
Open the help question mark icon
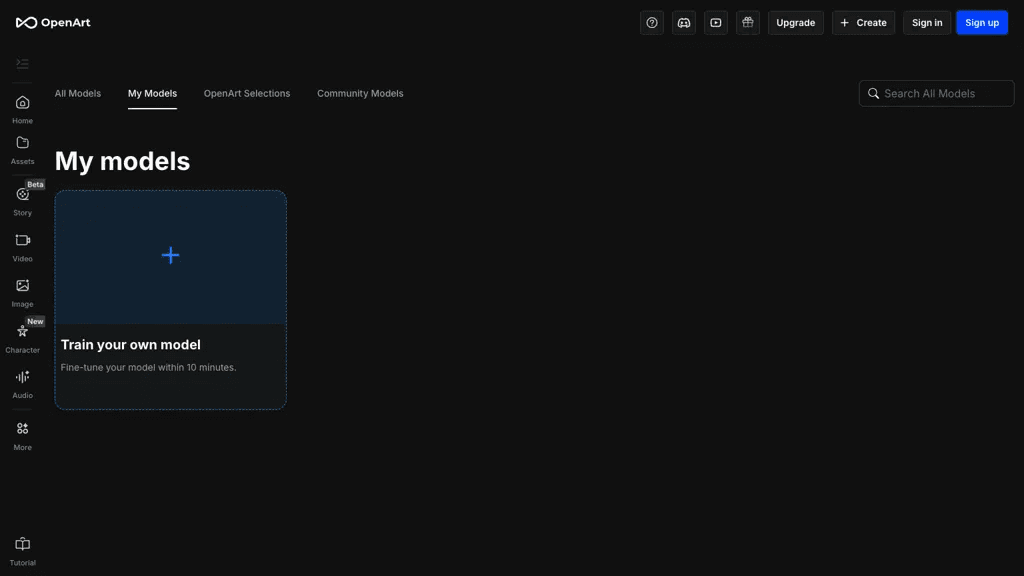pos(652,23)
